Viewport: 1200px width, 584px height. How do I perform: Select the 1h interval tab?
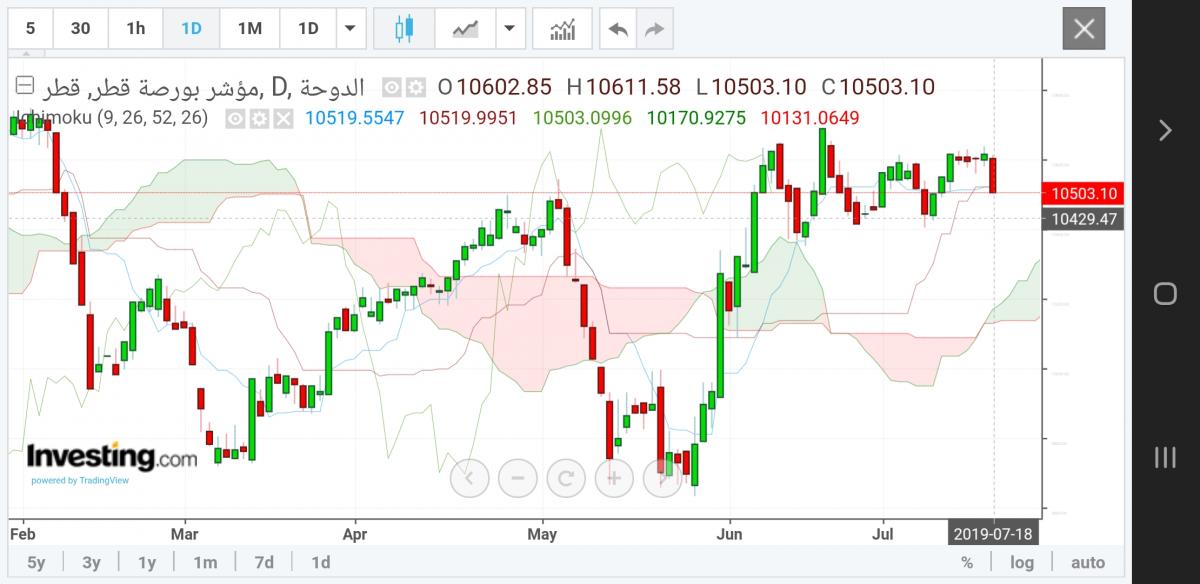tap(136, 28)
